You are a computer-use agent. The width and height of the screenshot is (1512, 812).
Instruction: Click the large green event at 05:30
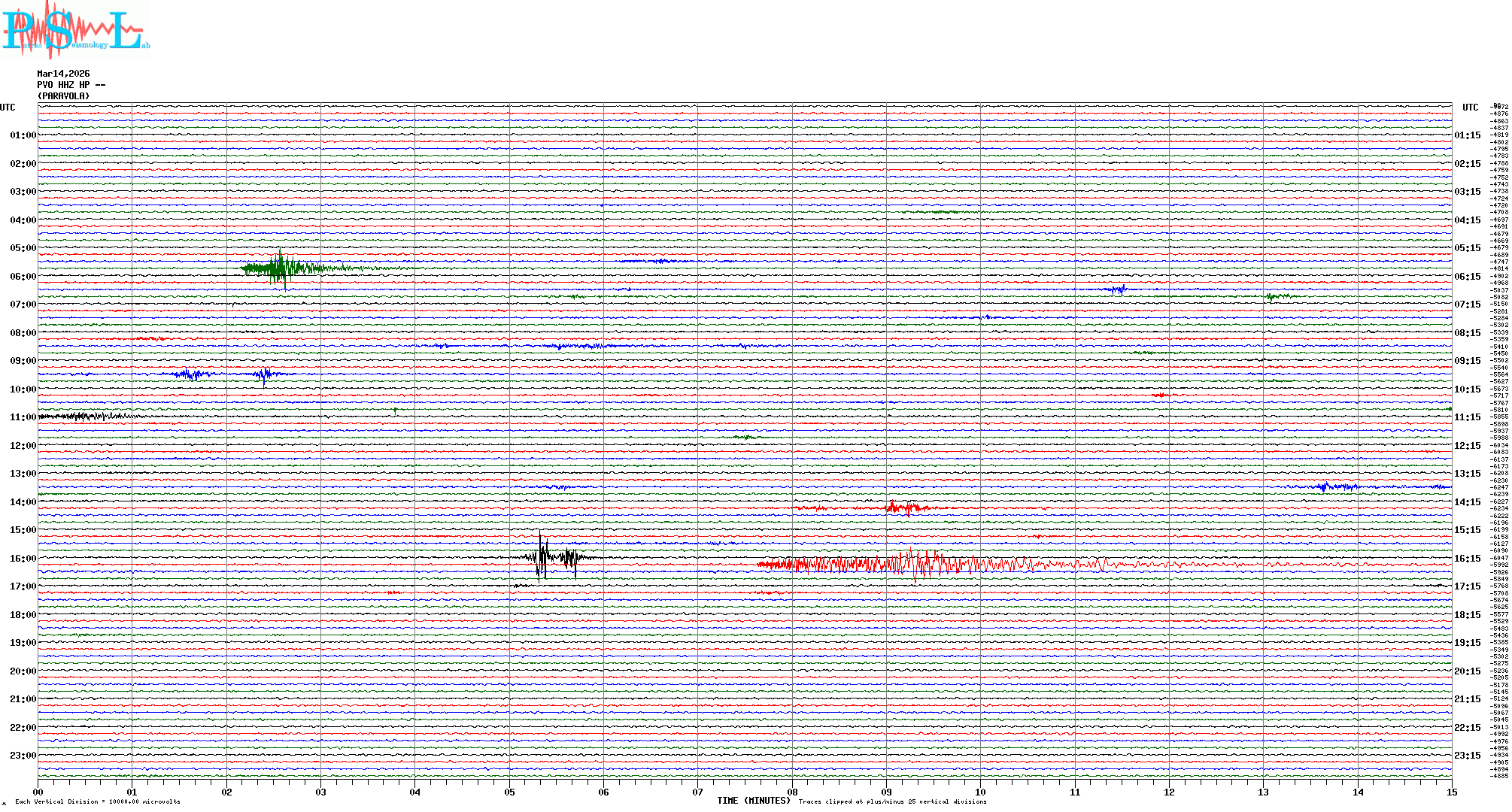pyautogui.click(x=281, y=268)
